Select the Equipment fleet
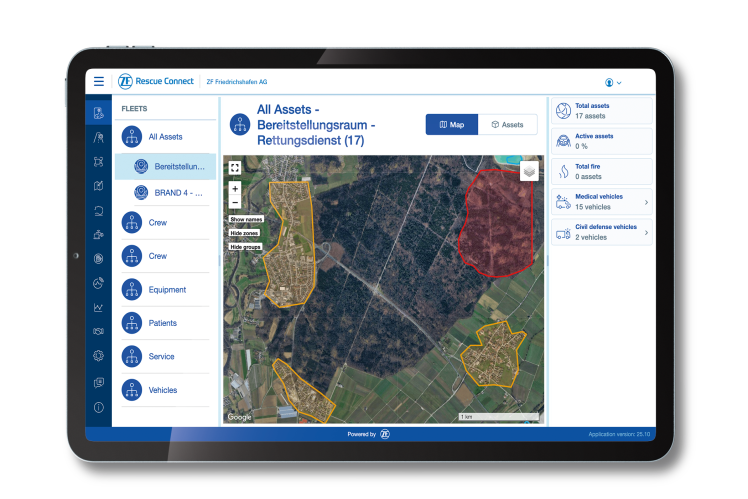This screenshot has height=499, width=748. point(166,290)
